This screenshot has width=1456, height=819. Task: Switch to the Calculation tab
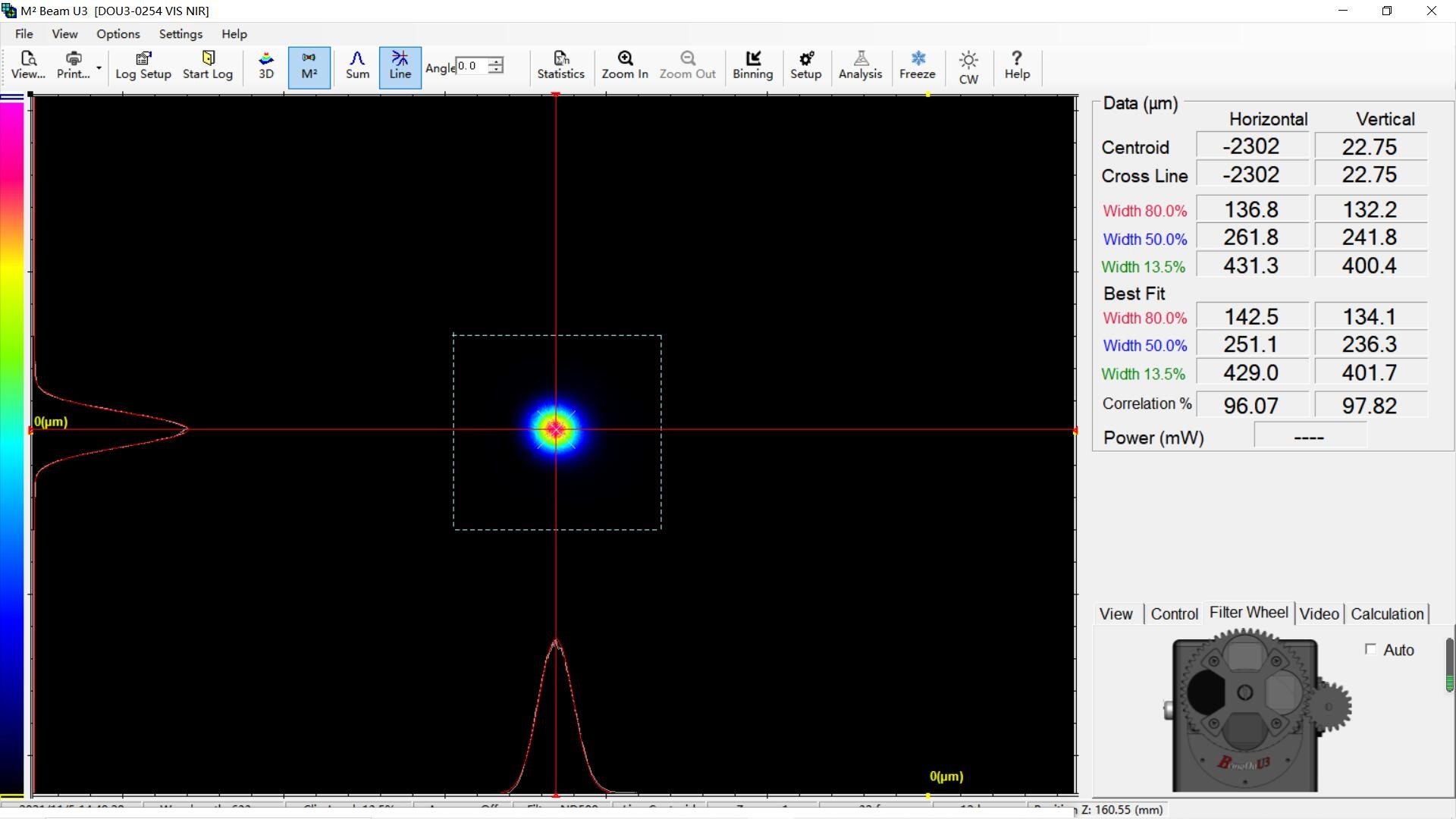point(1387,613)
